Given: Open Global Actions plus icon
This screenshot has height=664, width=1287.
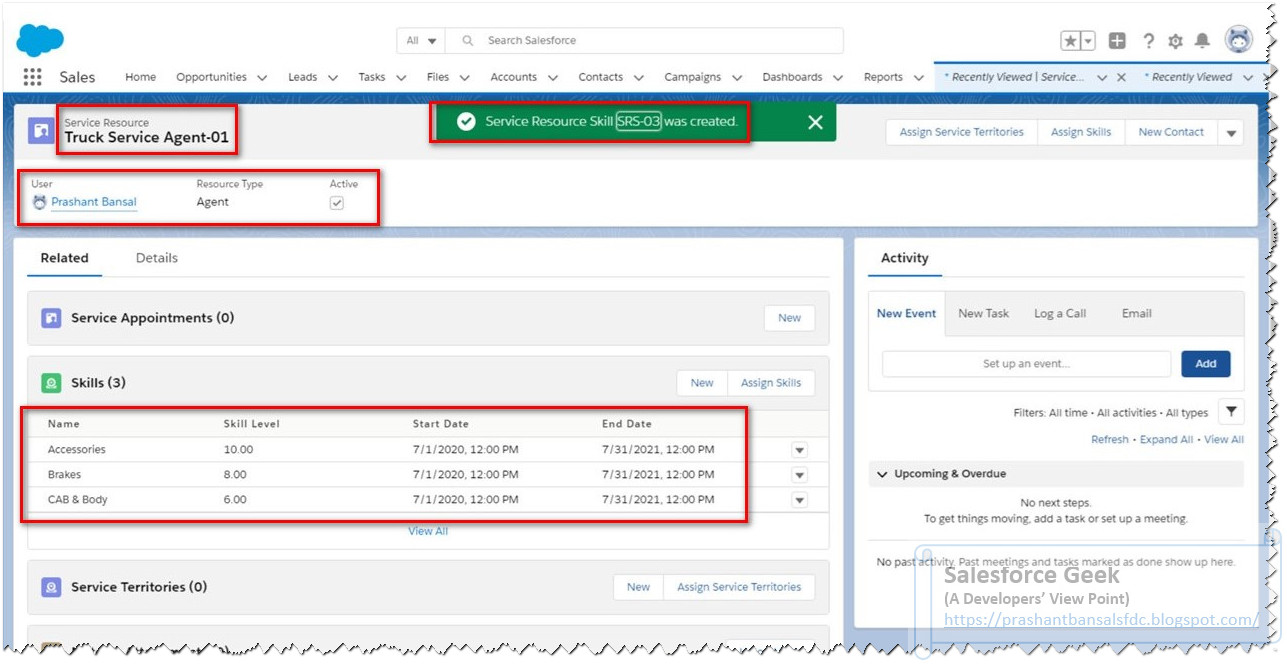Looking at the screenshot, I should (x=1118, y=41).
